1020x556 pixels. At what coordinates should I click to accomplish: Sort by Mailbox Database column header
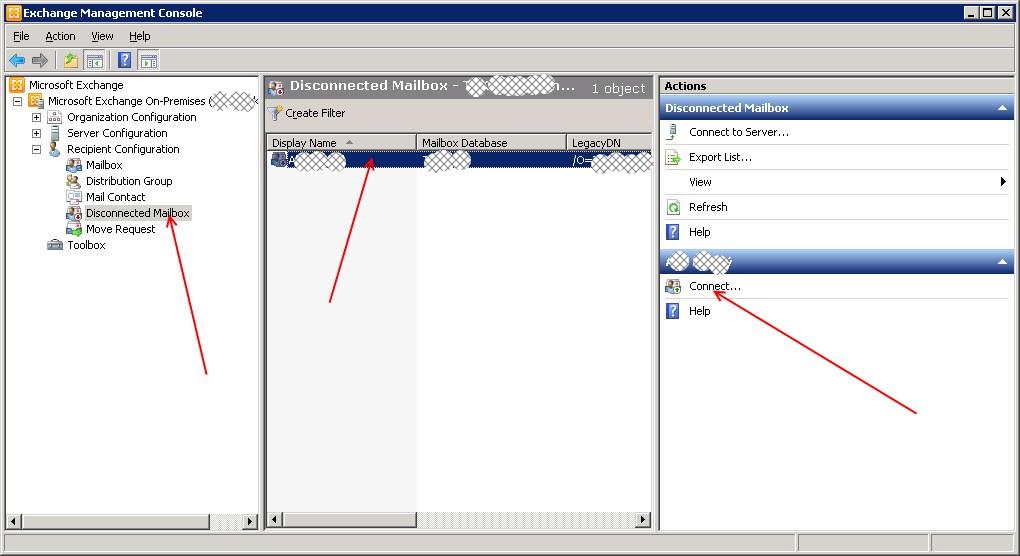point(490,143)
